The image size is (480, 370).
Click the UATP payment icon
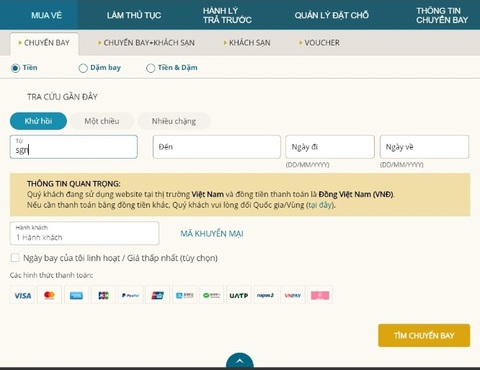click(x=239, y=295)
